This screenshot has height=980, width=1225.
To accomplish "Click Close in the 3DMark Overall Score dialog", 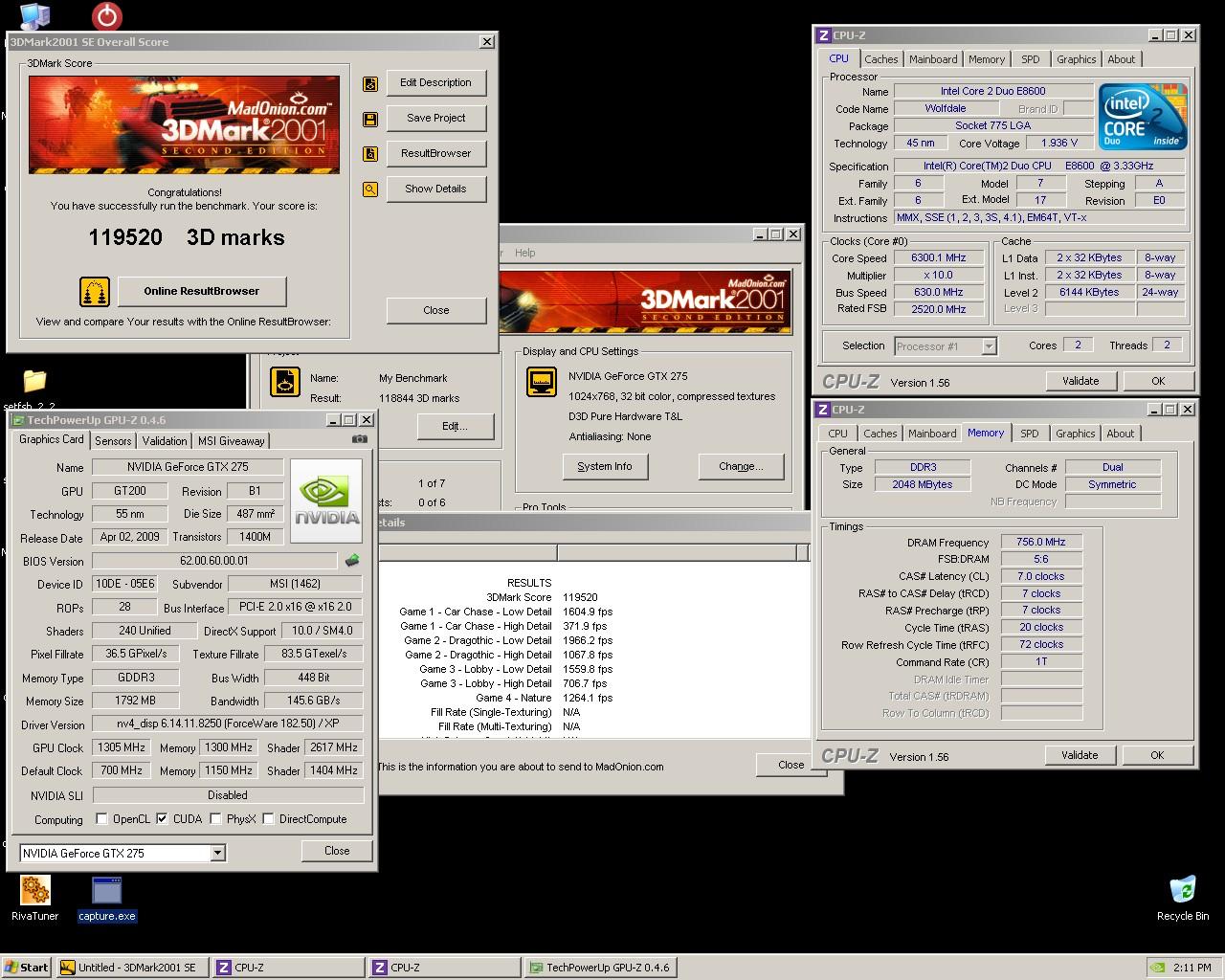I will coord(436,310).
